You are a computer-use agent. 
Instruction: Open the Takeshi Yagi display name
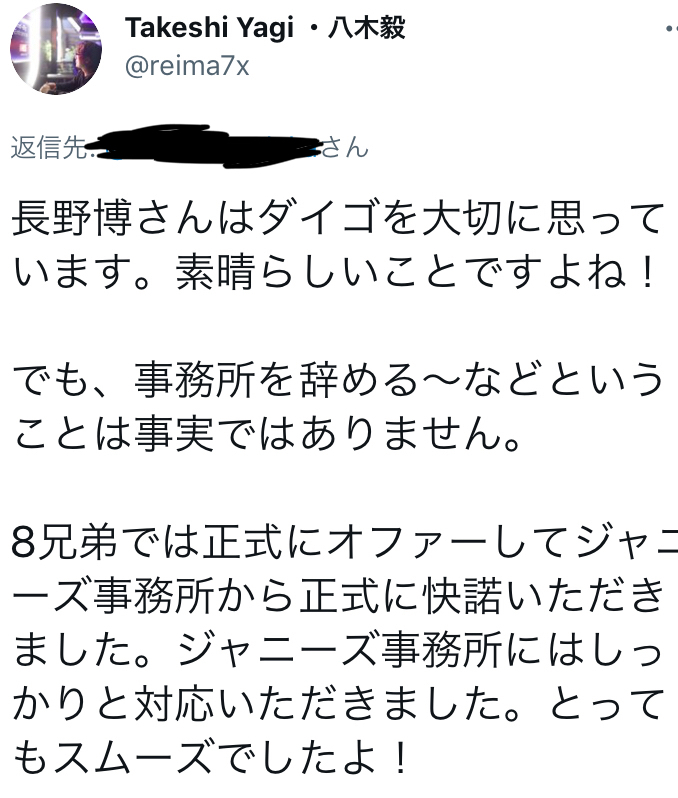[x=210, y=29]
